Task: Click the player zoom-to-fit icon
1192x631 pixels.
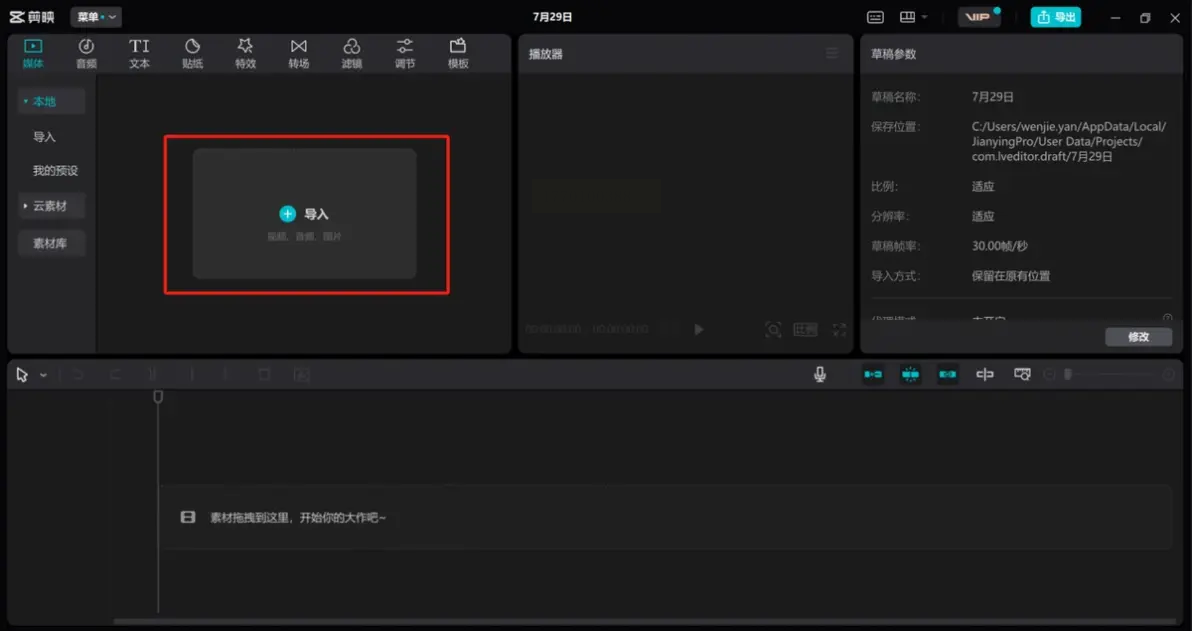Action: click(x=773, y=329)
